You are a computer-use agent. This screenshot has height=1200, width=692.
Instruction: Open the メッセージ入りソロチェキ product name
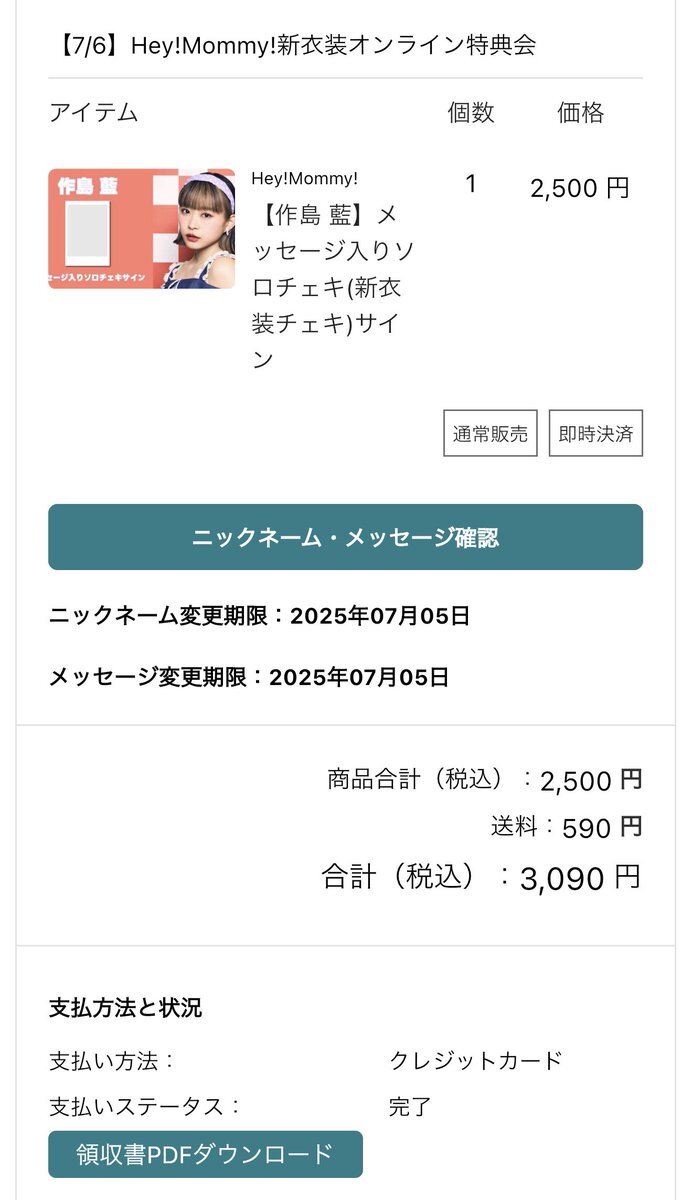[332, 286]
